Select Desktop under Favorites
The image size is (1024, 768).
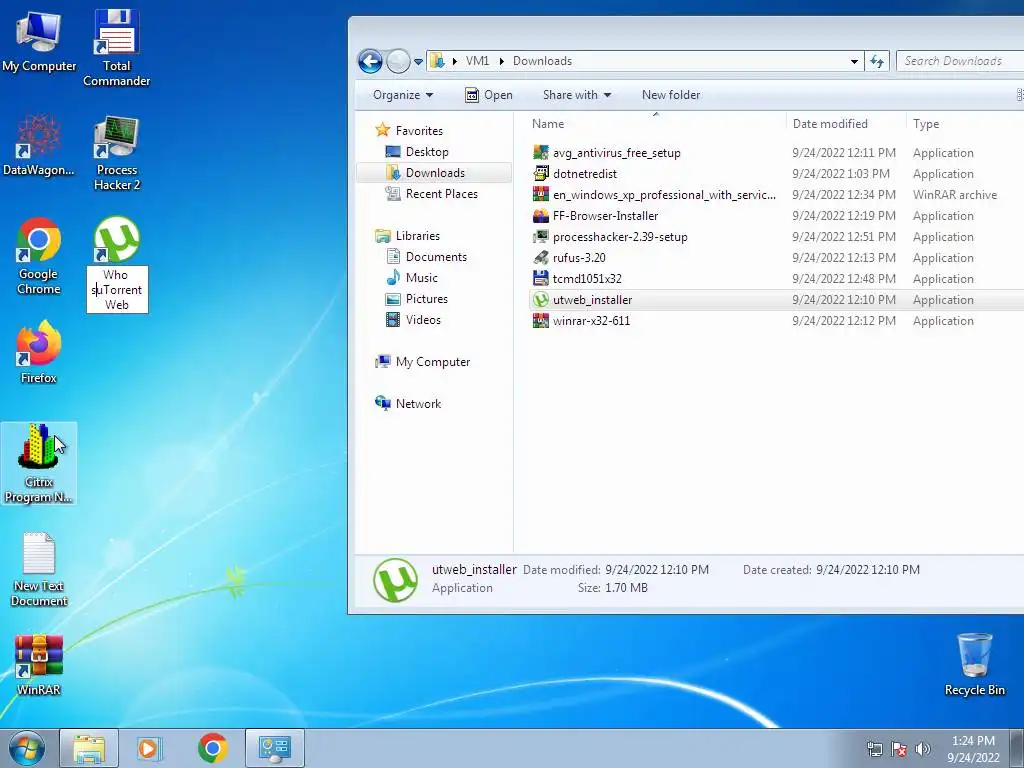[426, 152]
